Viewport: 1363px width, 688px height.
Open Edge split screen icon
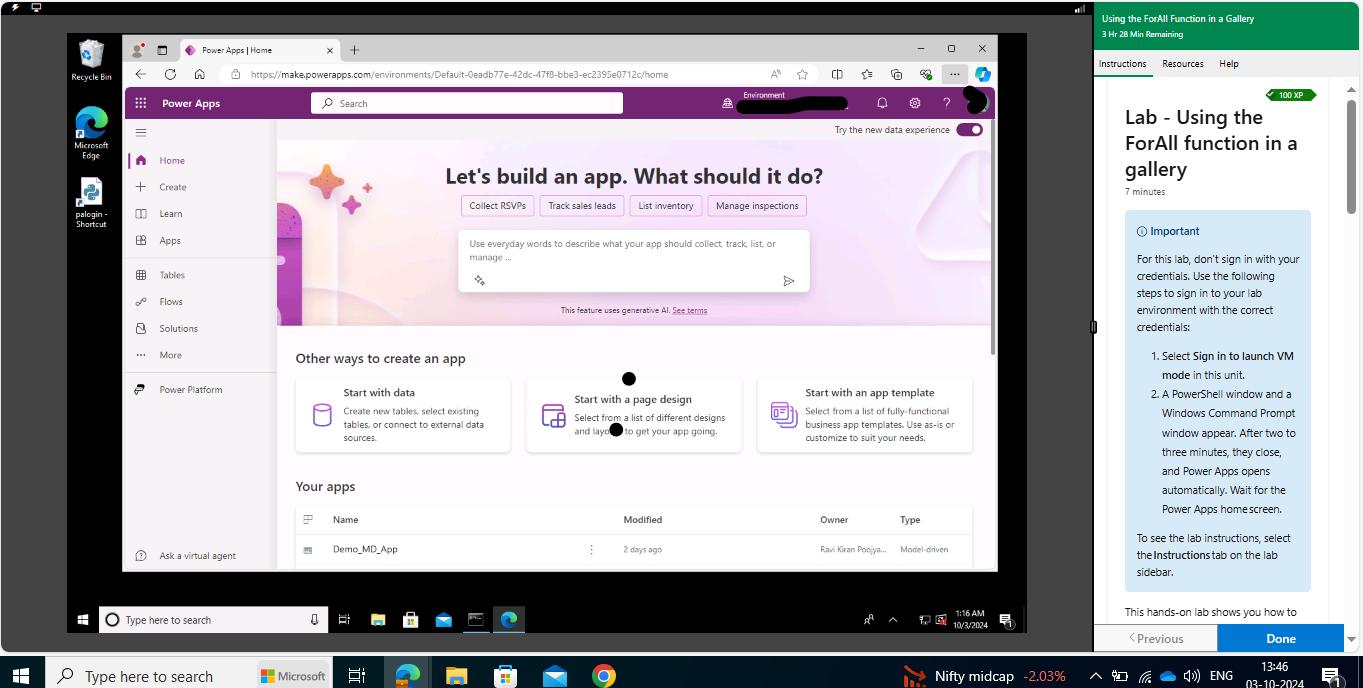(x=837, y=74)
